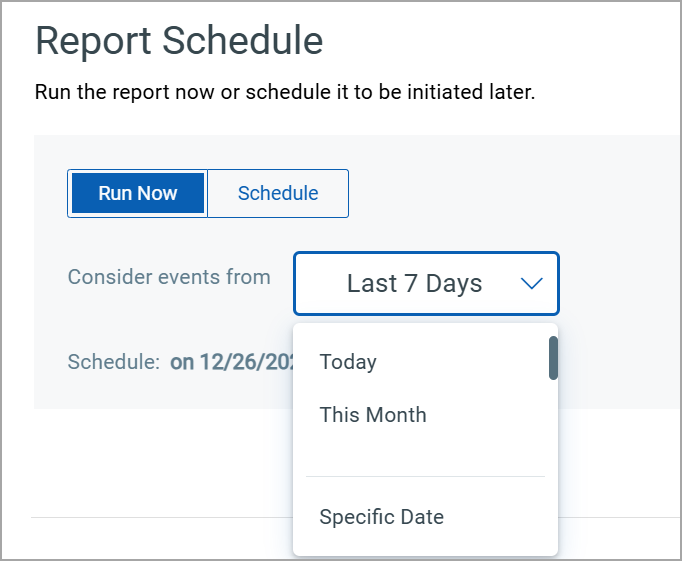Click the on 12/26 schedule date value

(x=232, y=362)
